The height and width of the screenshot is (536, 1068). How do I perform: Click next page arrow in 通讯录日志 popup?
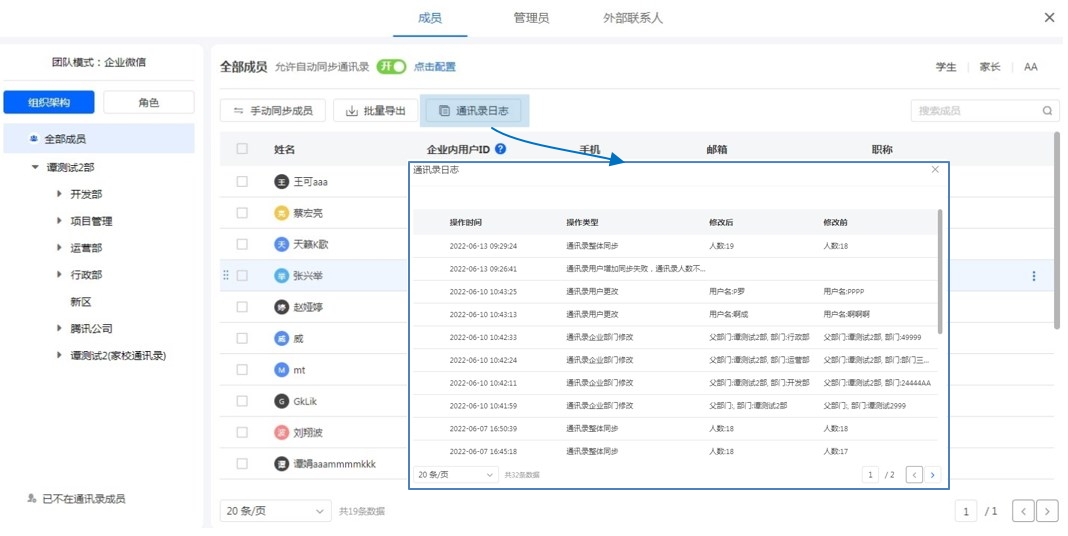point(932,475)
